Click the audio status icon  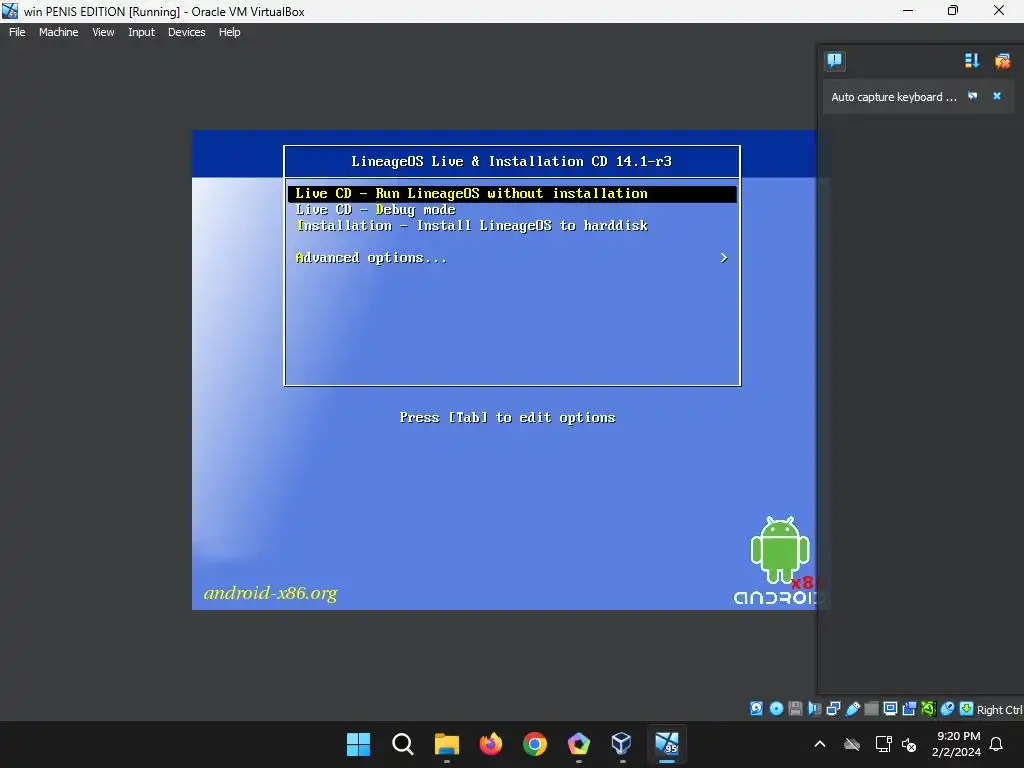pos(814,709)
